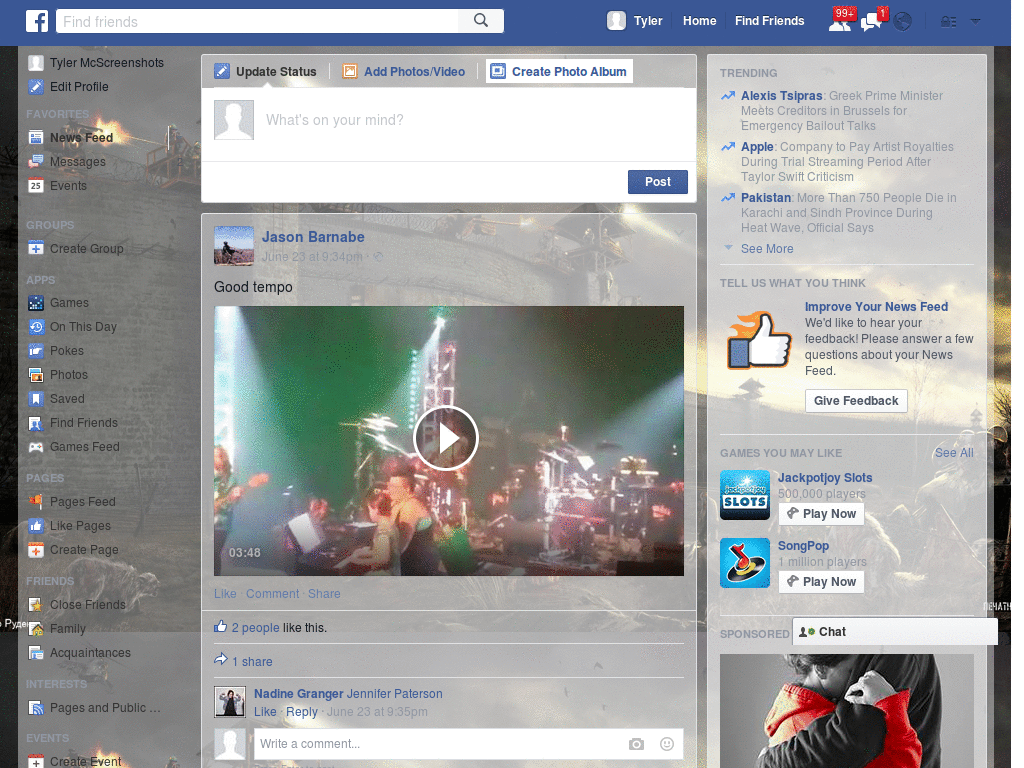This screenshot has width=1024, height=768.
Task: Click Play Now for Jackpotjoy Slots
Action: [x=822, y=513]
